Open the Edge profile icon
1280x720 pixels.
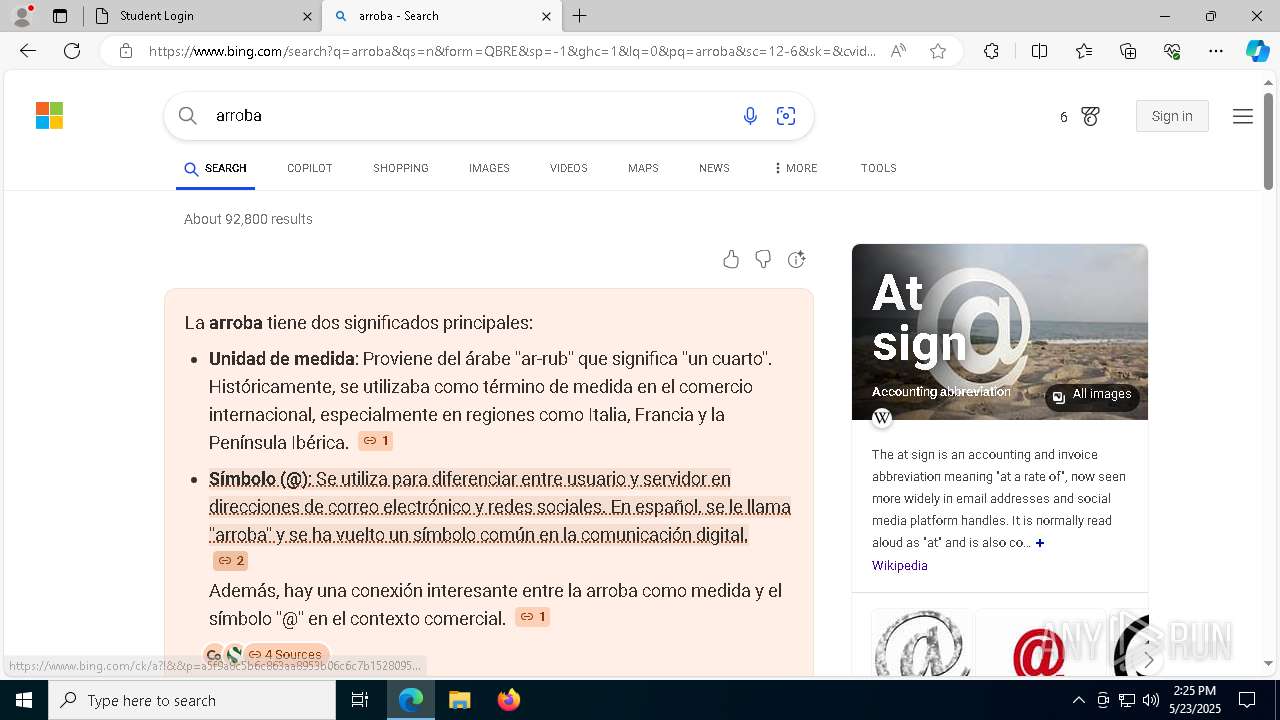coord(22,16)
